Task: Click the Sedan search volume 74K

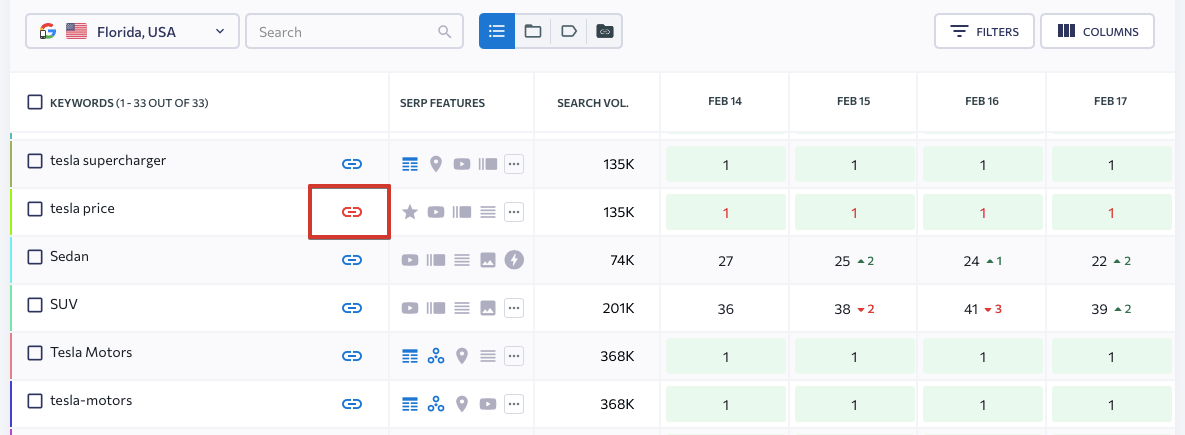Action: pos(622,261)
